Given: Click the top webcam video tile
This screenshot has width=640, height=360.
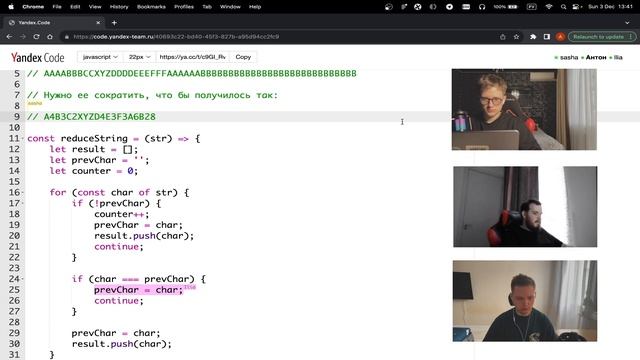Looking at the screenshot, I should pos(524,109).
